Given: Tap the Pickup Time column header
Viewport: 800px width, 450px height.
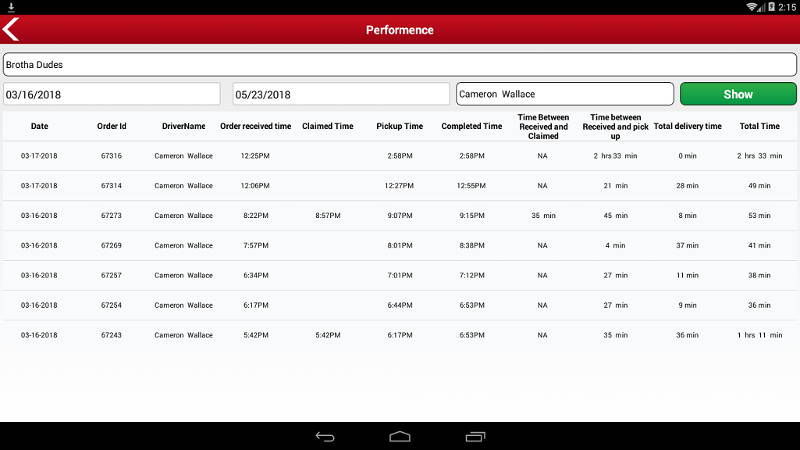Looking at the screenshot, I should click(x=399, y=126).
